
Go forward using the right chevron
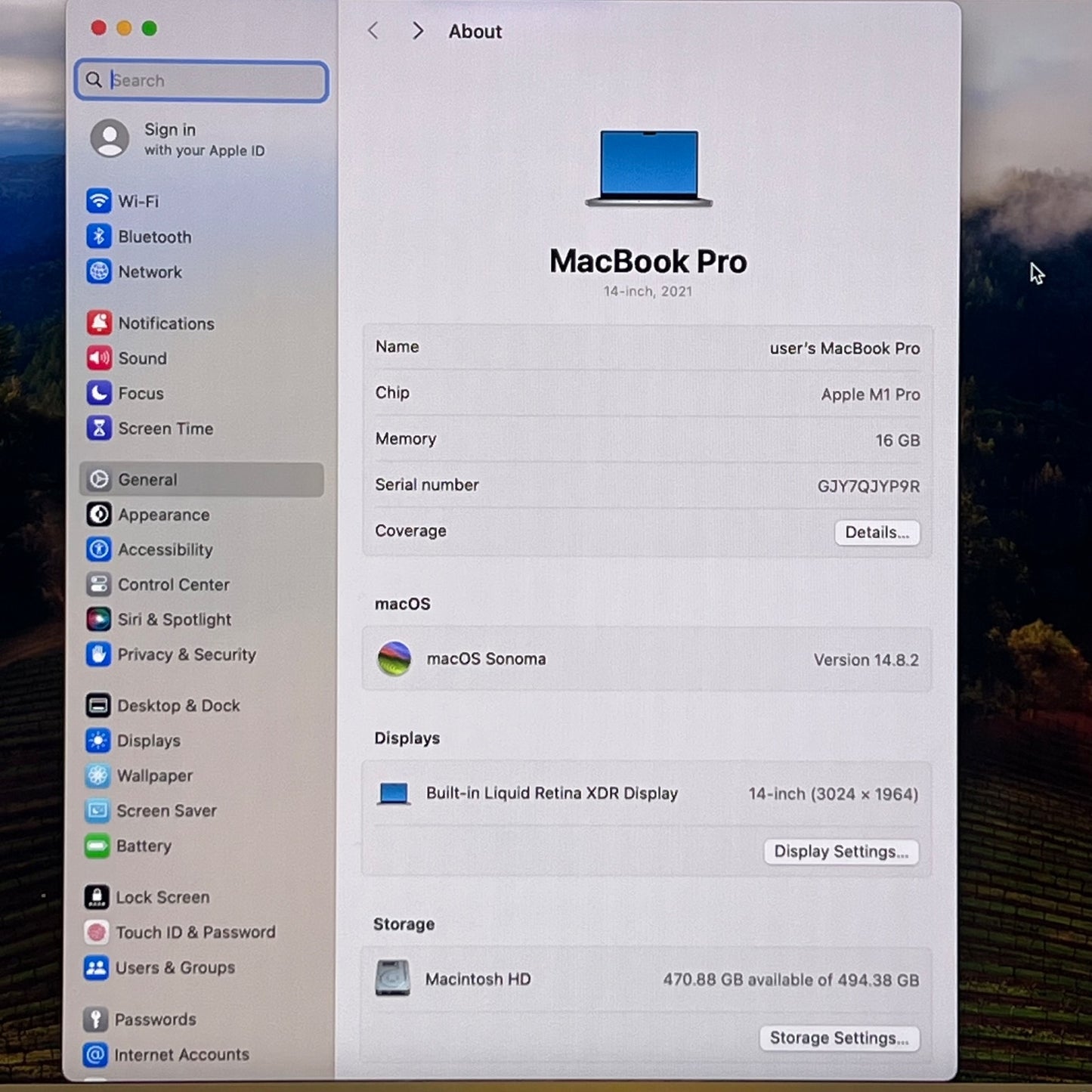point(417,31)
